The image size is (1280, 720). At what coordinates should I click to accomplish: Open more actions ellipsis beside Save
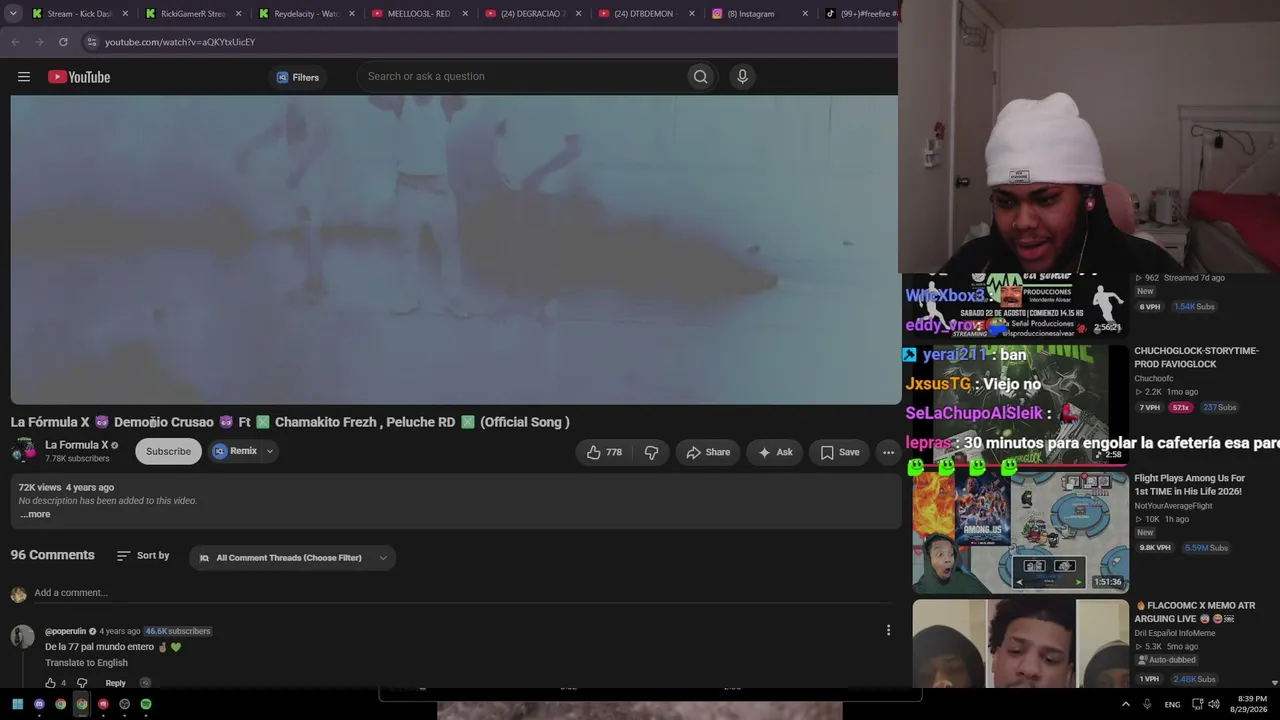[888, 452]
